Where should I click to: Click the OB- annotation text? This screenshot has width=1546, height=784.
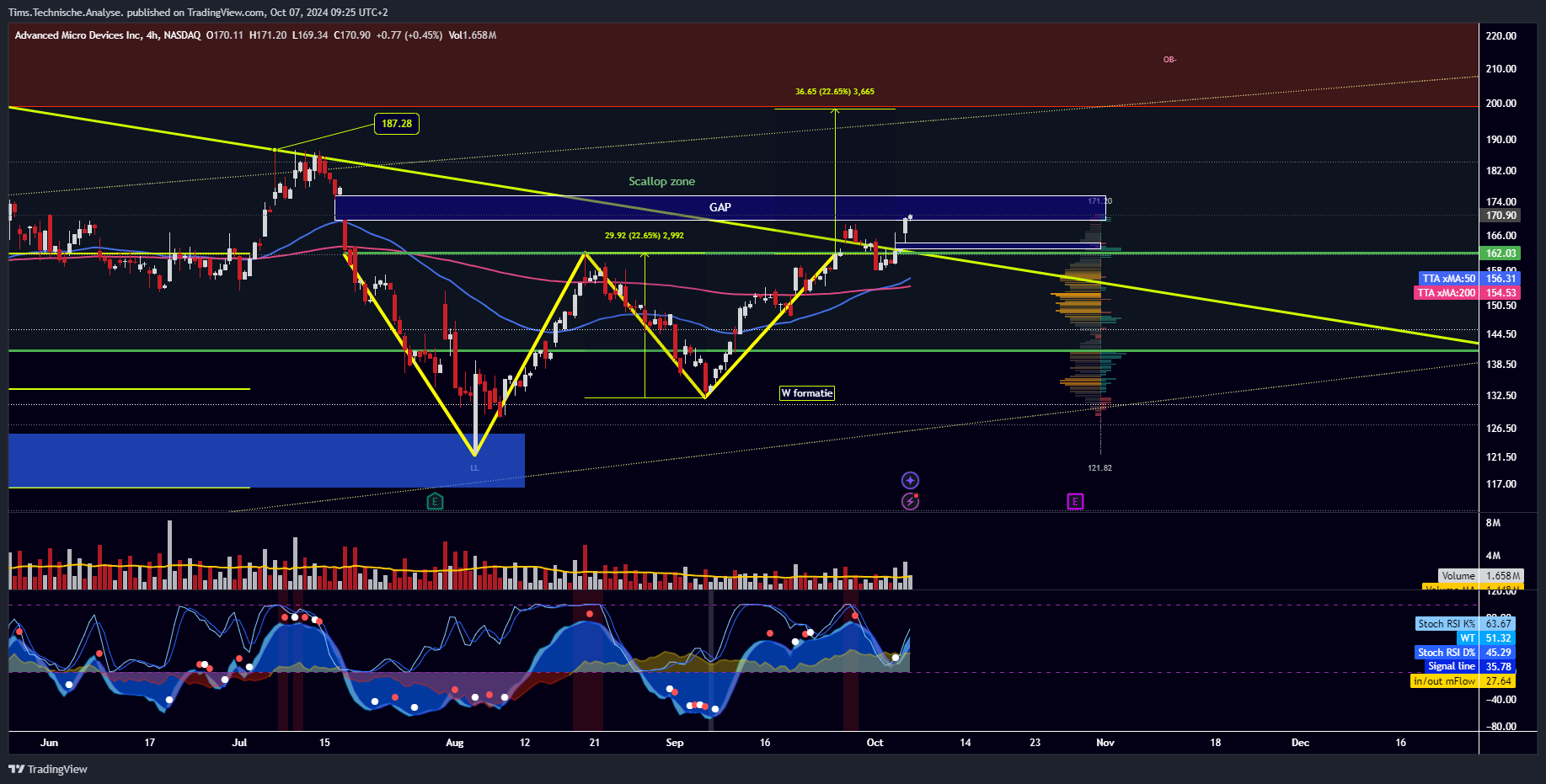(1169, 60)
